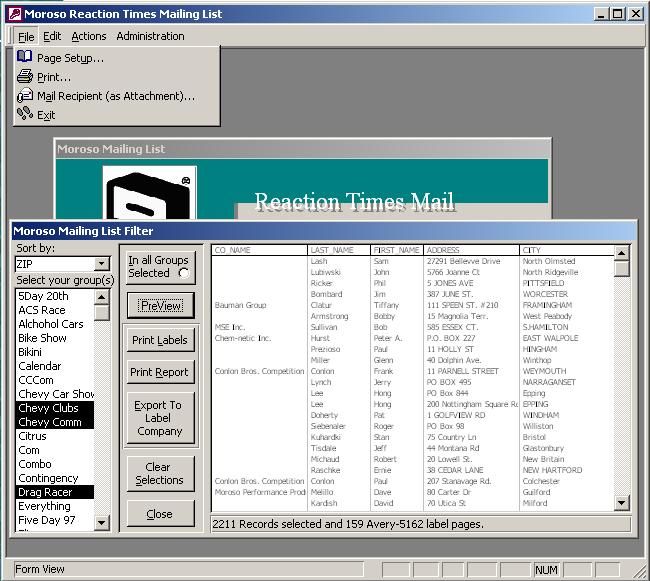The width and height of the screenshot is (650, 581).
Task: Click the FIRST_NAME column header
Action: point(397,250)
